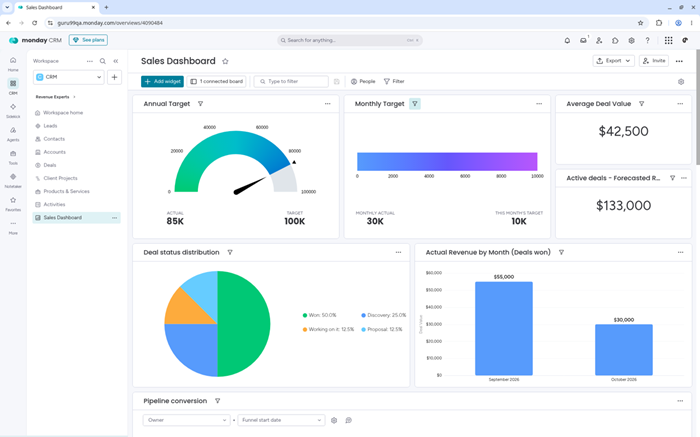Image resolution: width=700 pixels, height=437 pixels.
Task: Open Pipeline conversion funnel settings gear
Action: 334,420
